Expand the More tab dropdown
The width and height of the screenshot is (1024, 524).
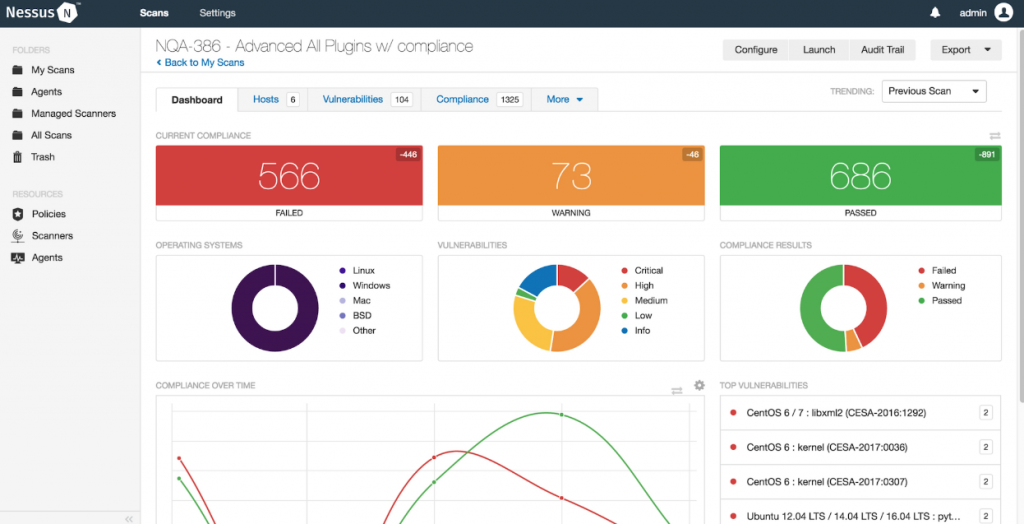tap(565, 99)
